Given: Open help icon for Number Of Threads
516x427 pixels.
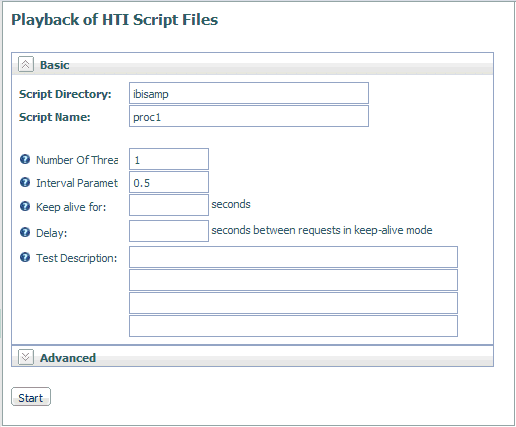Looking at the screenshot, I should tap(25, 159).
